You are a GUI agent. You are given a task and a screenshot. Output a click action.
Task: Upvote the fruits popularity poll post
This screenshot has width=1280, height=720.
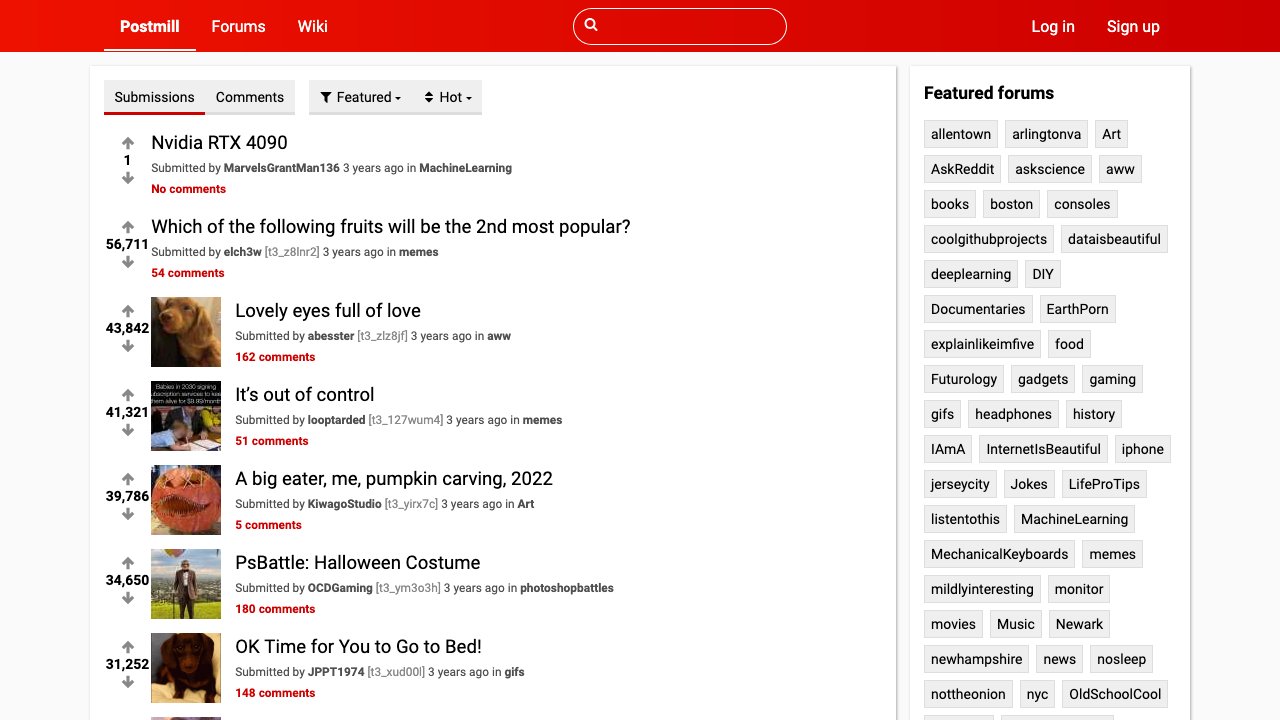point(128,227)
